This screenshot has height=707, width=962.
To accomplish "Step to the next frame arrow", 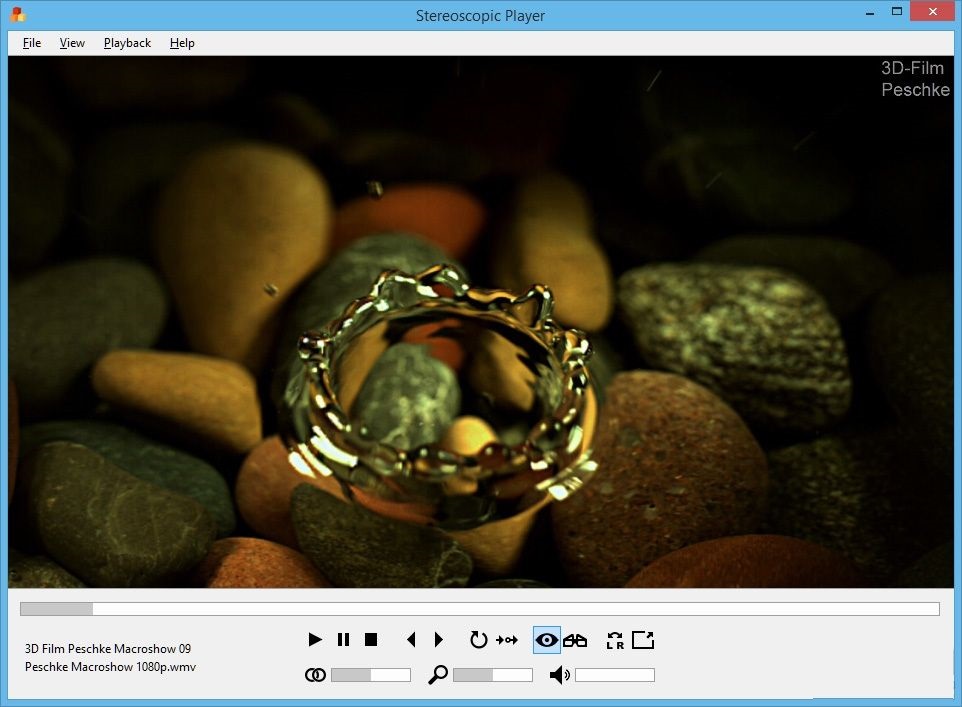I will point(439,639).
